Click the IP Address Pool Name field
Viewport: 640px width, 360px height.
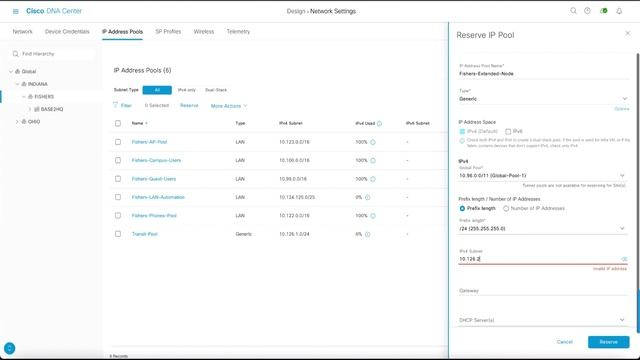(x=544, y=74)
